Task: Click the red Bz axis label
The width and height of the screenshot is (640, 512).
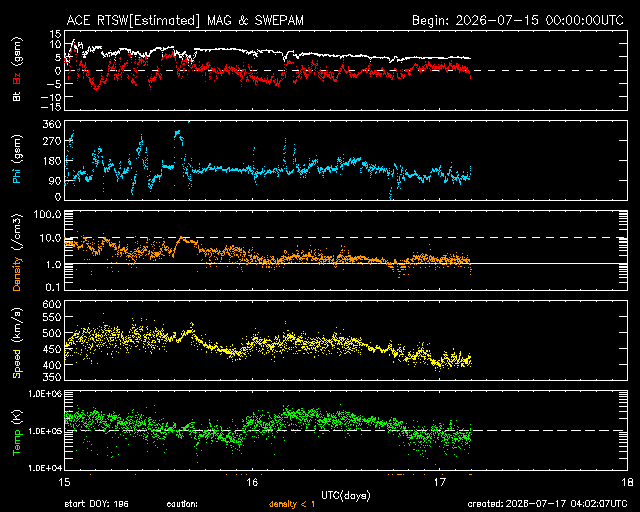Action: click(x=17, y=80)
